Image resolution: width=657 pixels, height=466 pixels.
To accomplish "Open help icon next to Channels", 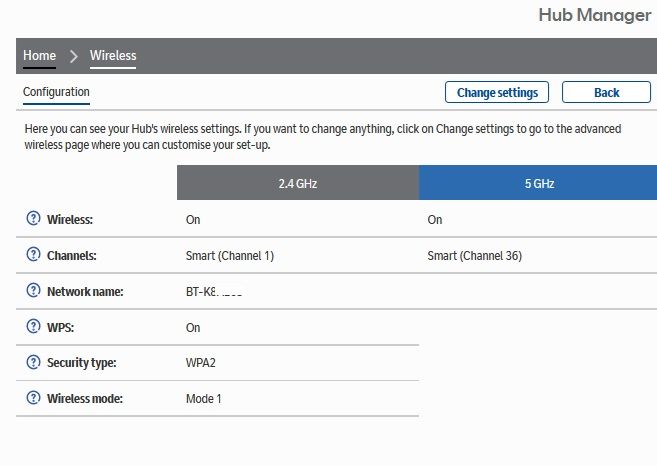I will point(33,255).
